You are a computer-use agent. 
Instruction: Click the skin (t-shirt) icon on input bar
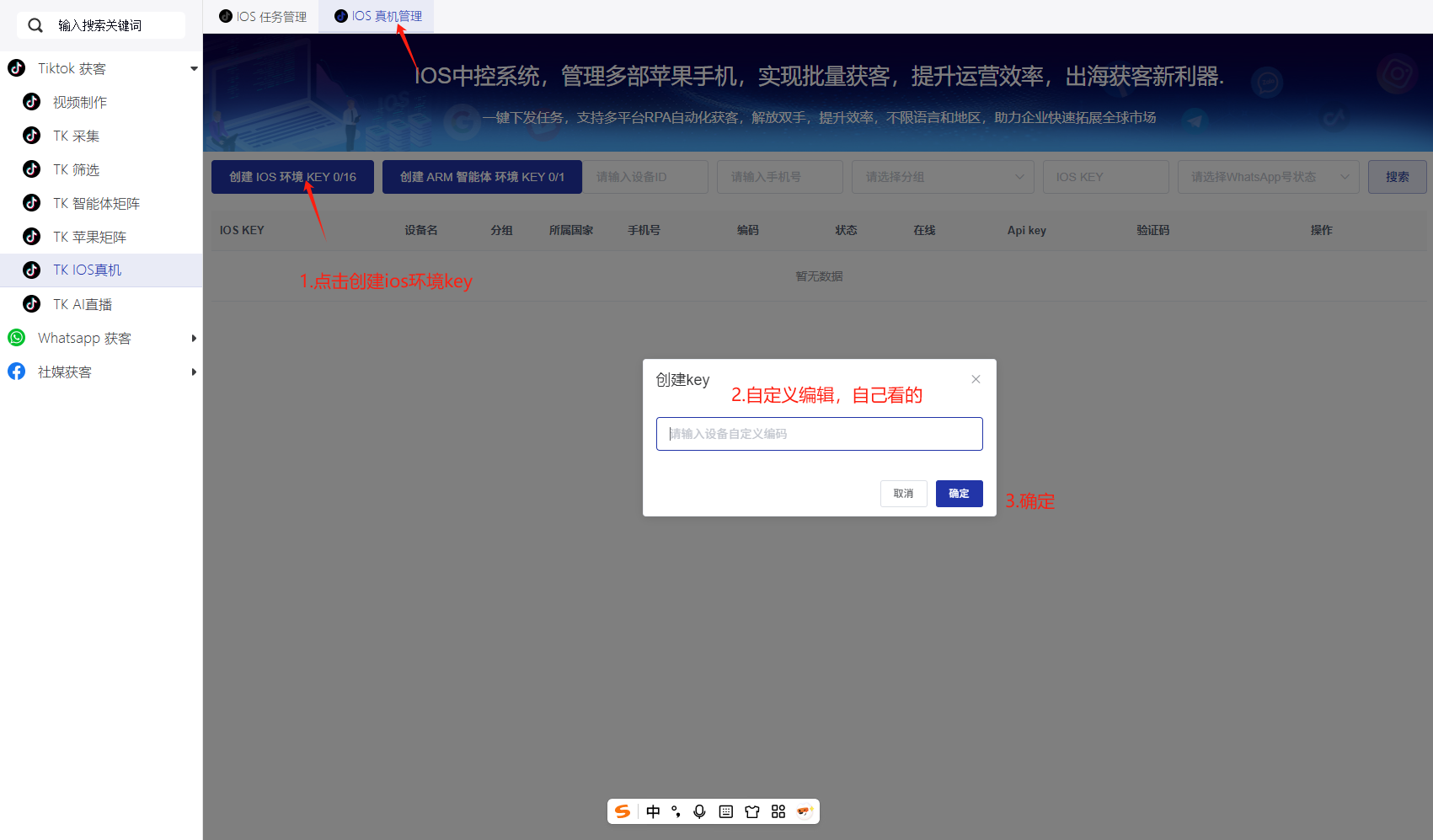(x=751, y=811)
